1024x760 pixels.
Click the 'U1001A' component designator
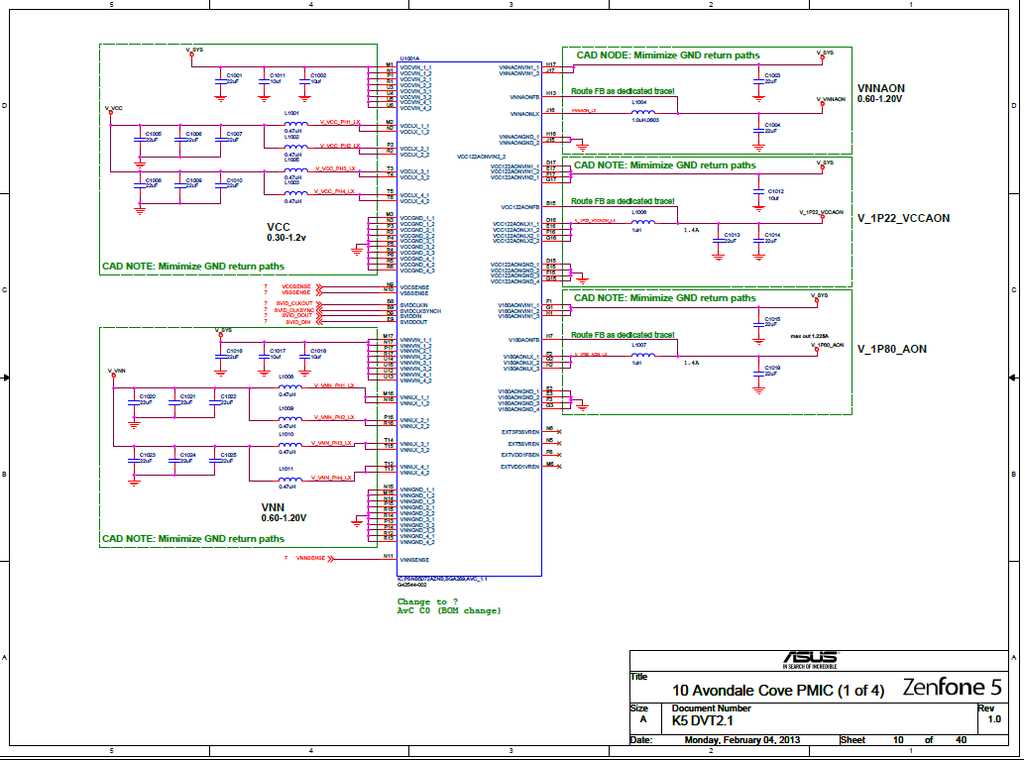[x=409, y=59]
